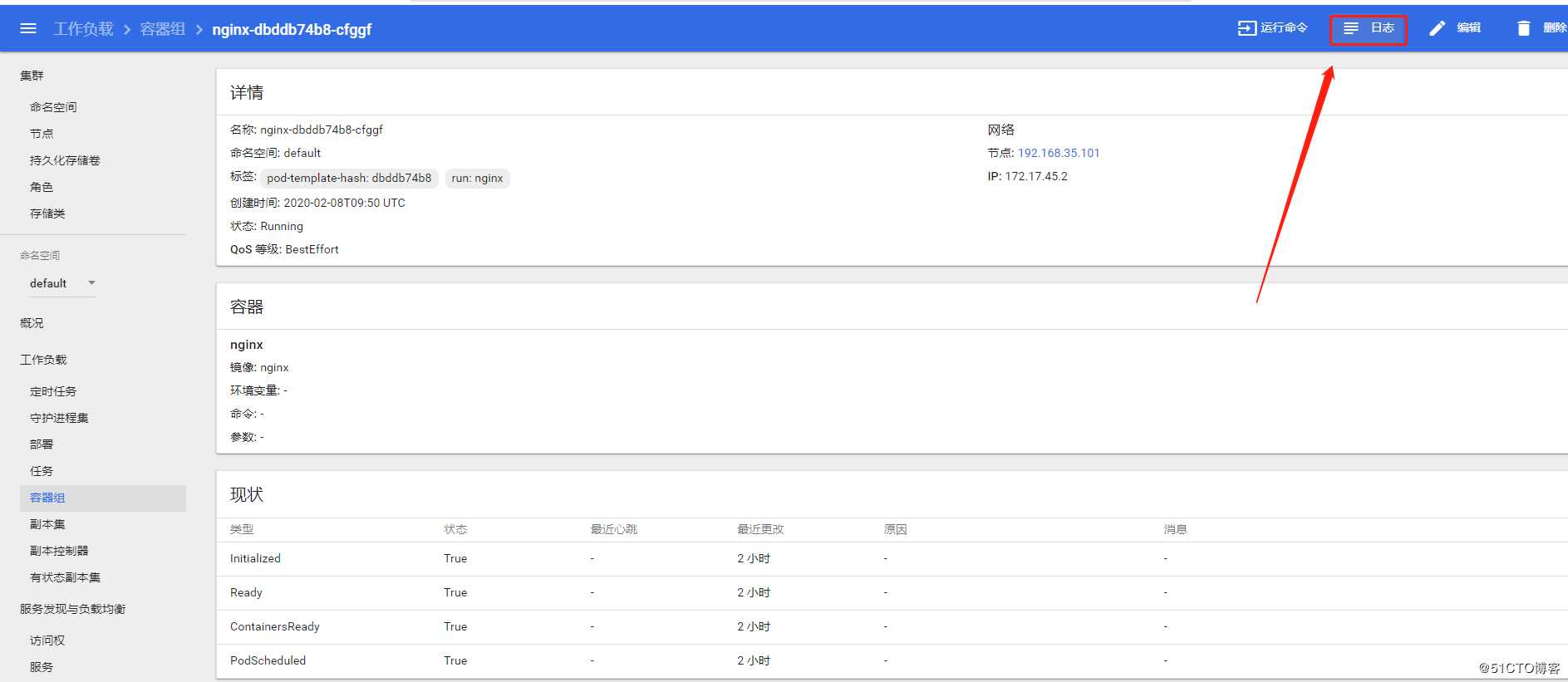Click the QoS 等级: BestEffort text
The image size is (1568, 682).
(x=284, y=249)
